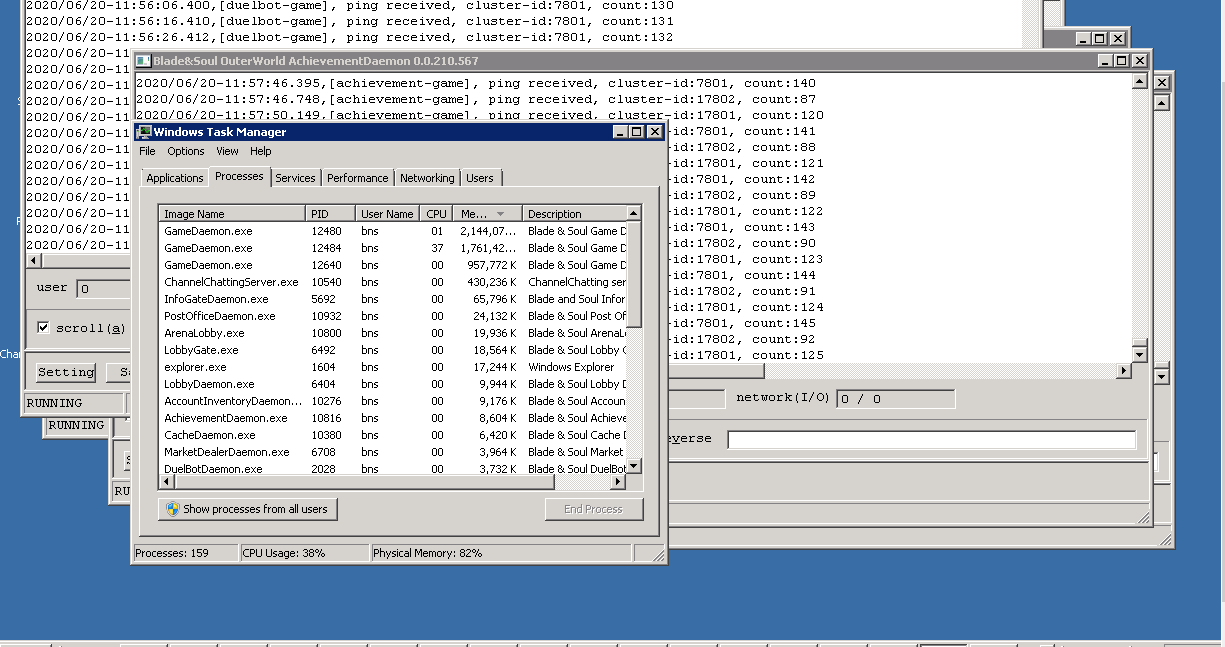Viewport: 1225px width, 647px height.
Task: Open the Options menu in Task Manager
Action: coord(186,151)
